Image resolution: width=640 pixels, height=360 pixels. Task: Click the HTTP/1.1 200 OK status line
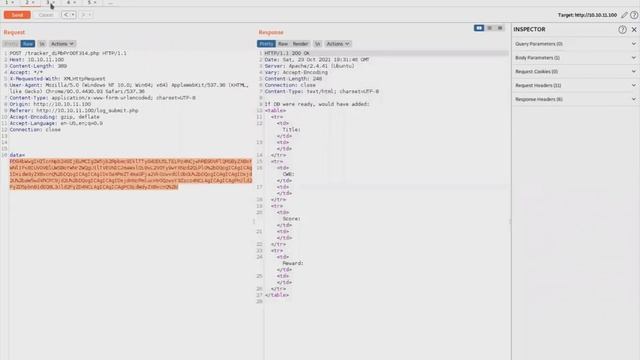287,53
